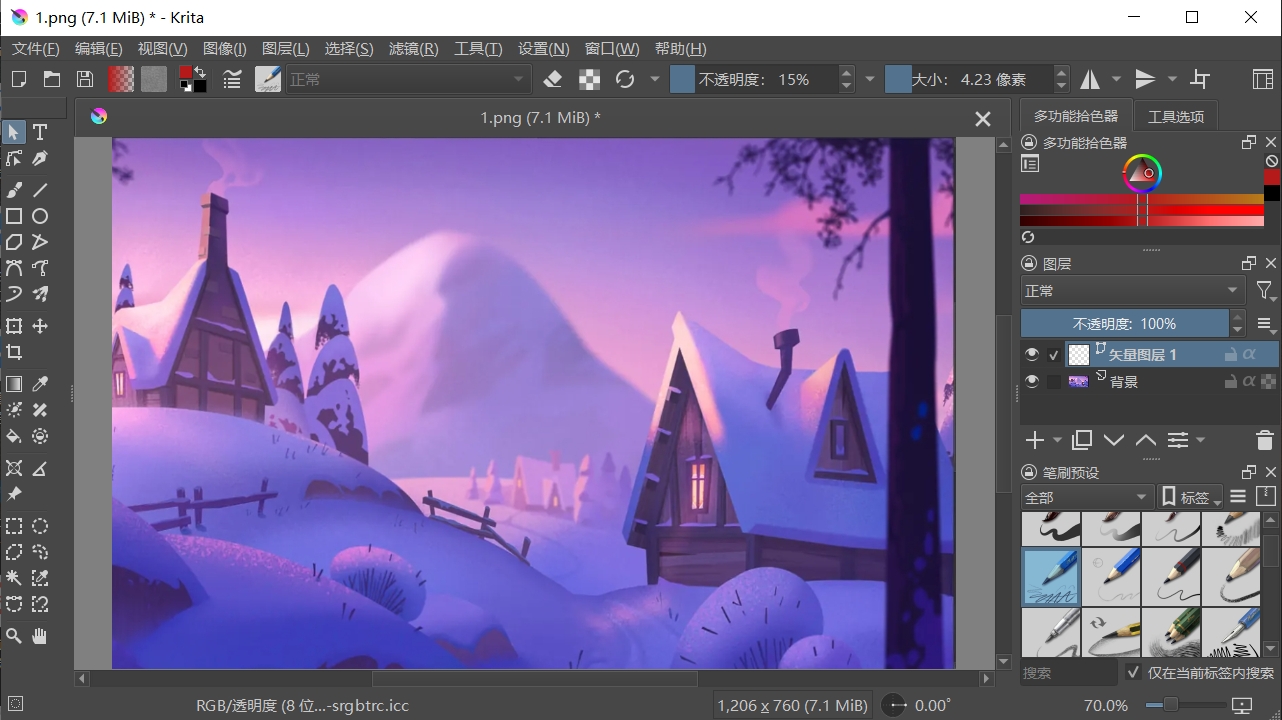The width and height of the screenshot is (1282, 720).
Task: Hide the 矢量图层 1 layer eye
Action: (x=1032, y=354)
